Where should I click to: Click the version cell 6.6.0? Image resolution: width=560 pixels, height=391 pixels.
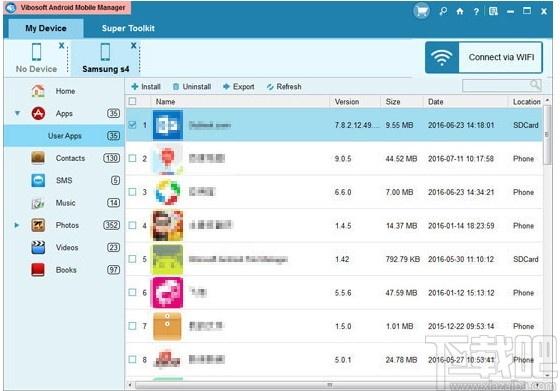tap(343, 192)
